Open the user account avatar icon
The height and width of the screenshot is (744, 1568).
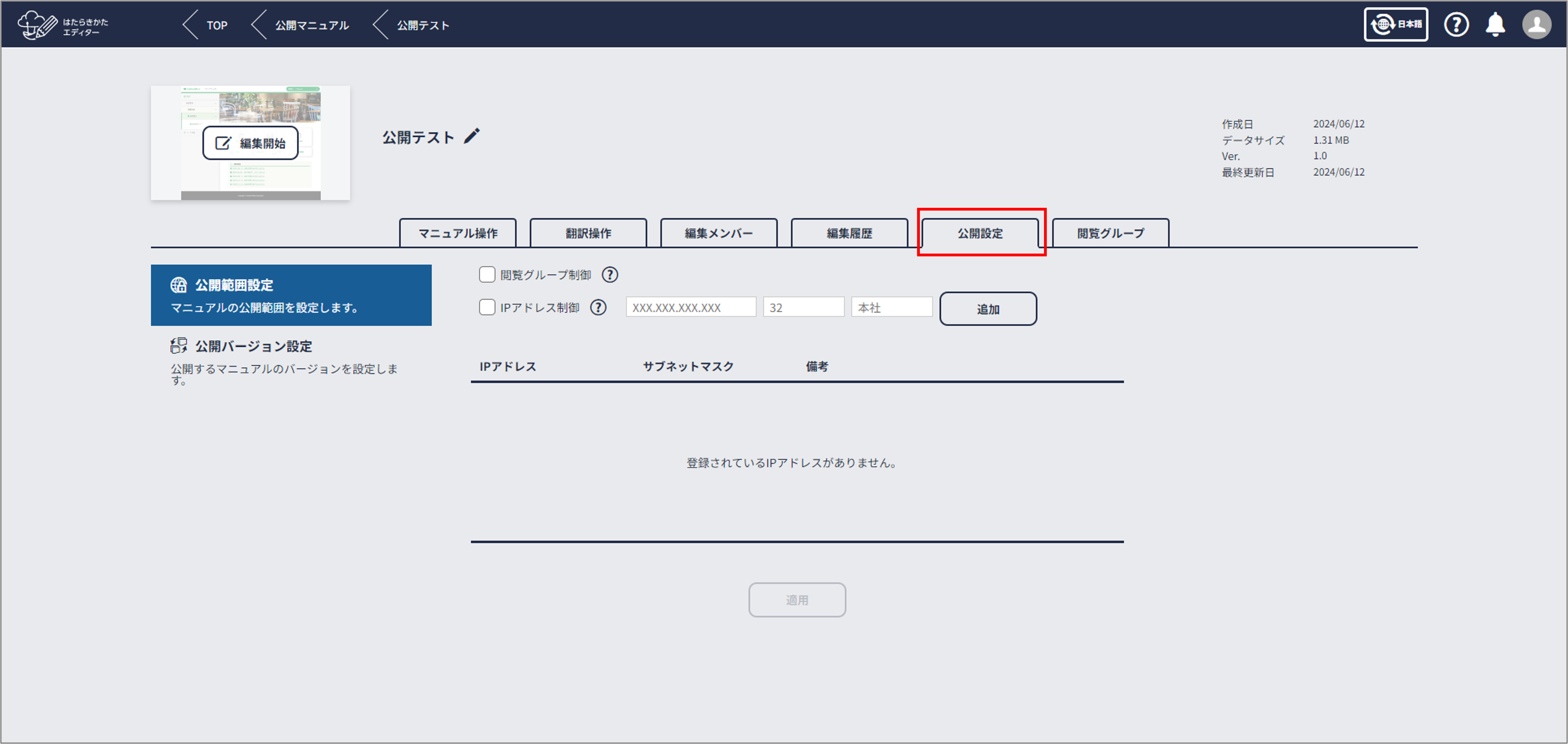coord(1536,25)
